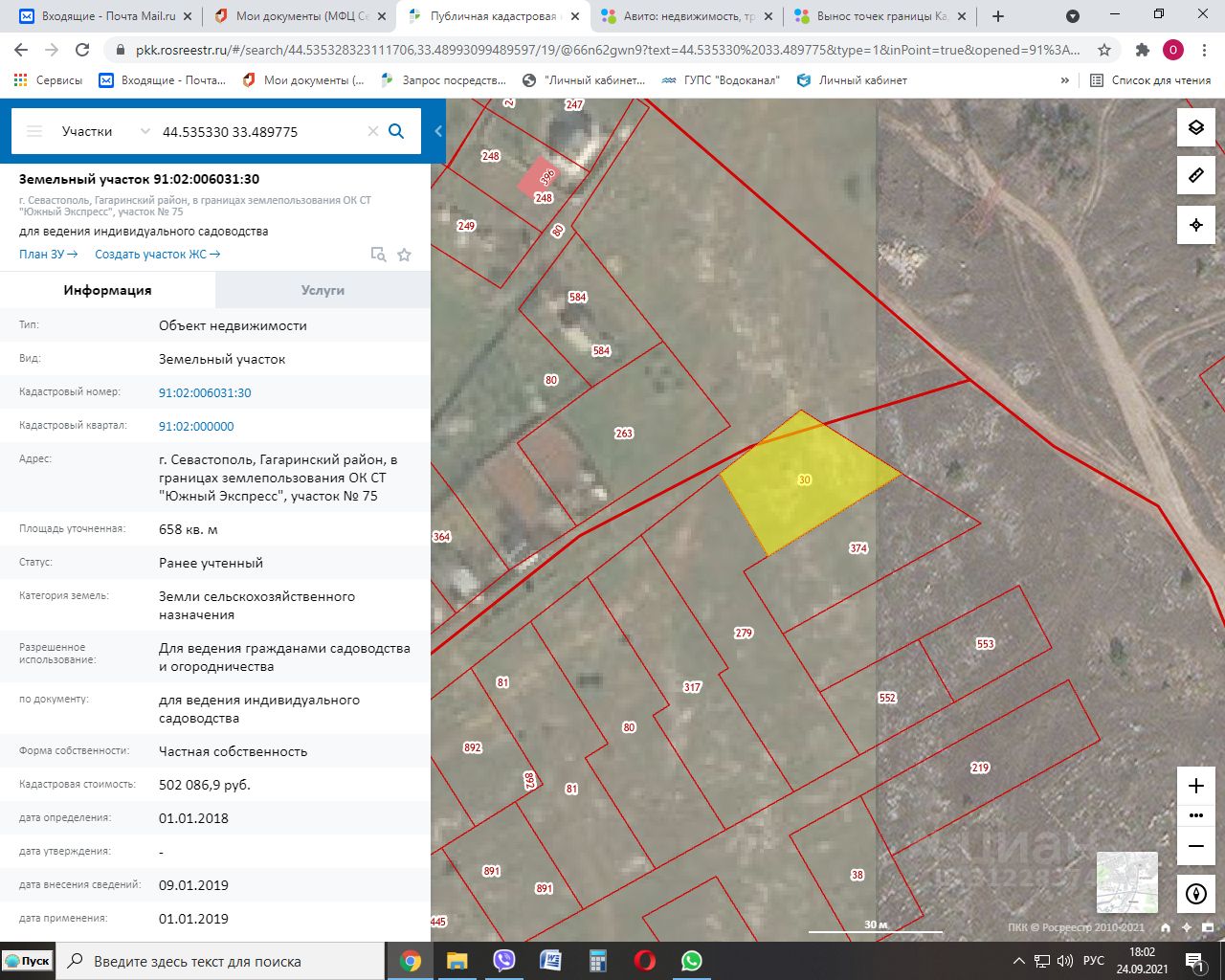The height and width of the screenshot is (980, 1225).
Task: Add parcel to favorites with star
Action: (404, 255)
